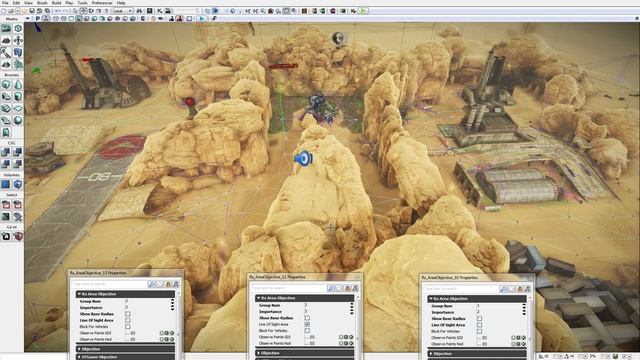This screenshot has height=360, width=640.
Task: Click blue Play in viewport arrow
Action: [x=202, y=18]
